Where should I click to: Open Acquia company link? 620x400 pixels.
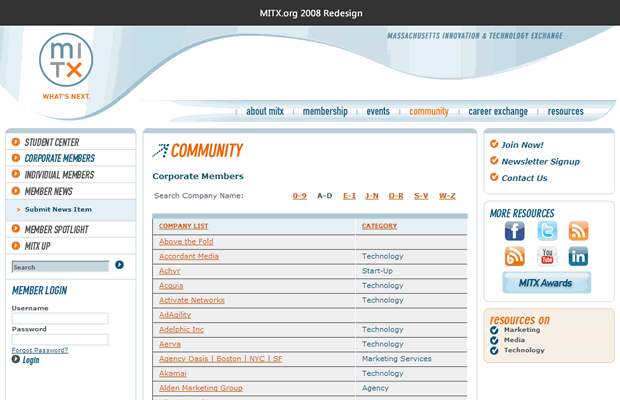pos(171,285)
